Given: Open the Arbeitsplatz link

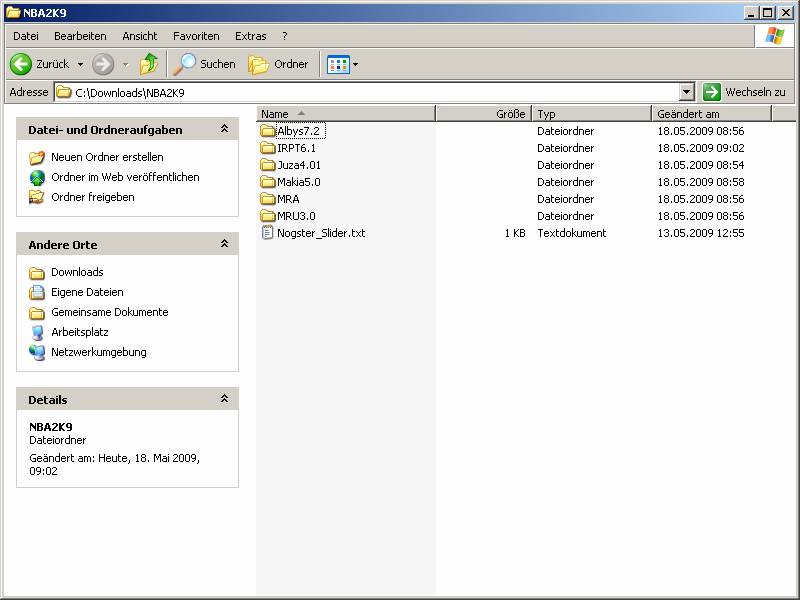Looking at the screenshot, I should (x=80, y=332).
